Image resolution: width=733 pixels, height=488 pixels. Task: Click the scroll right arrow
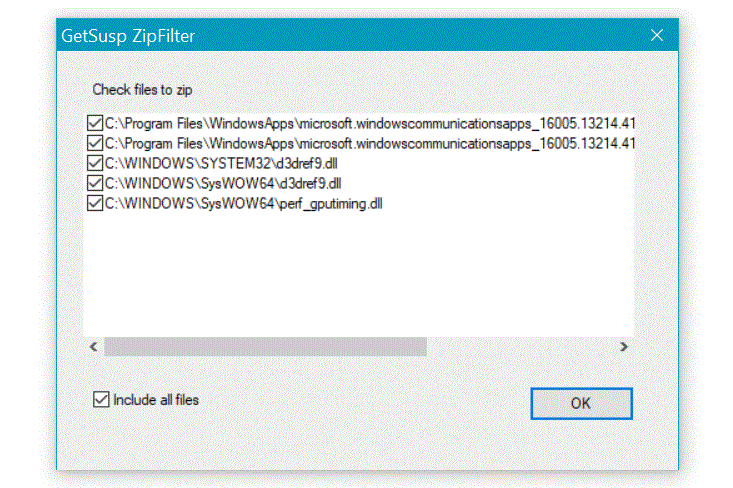coord(623,347)
